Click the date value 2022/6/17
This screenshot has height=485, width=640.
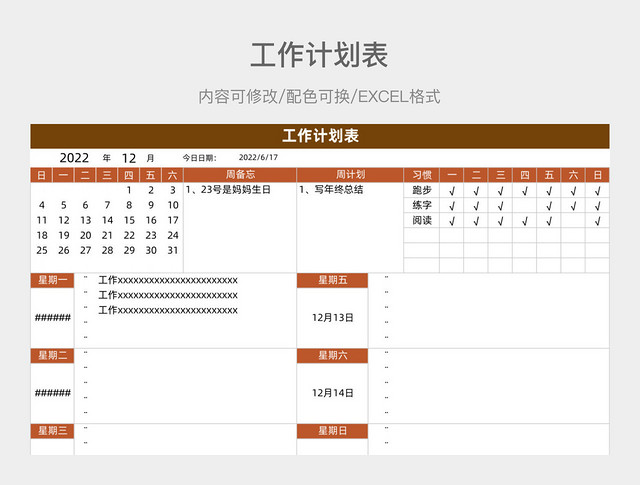point(258,158)
